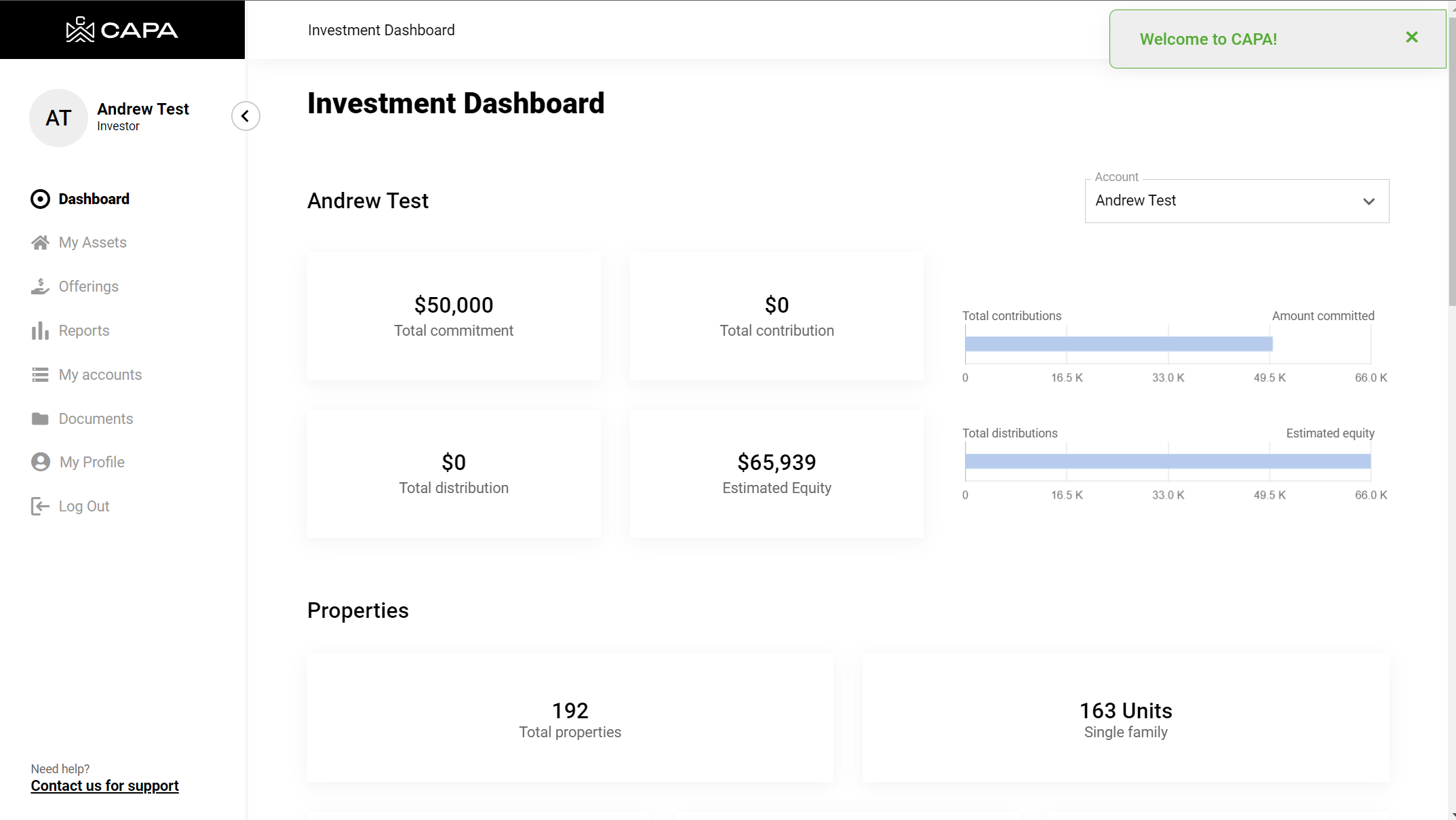
Task: Click the AT user avatar
Action: [x=58, y=118]
